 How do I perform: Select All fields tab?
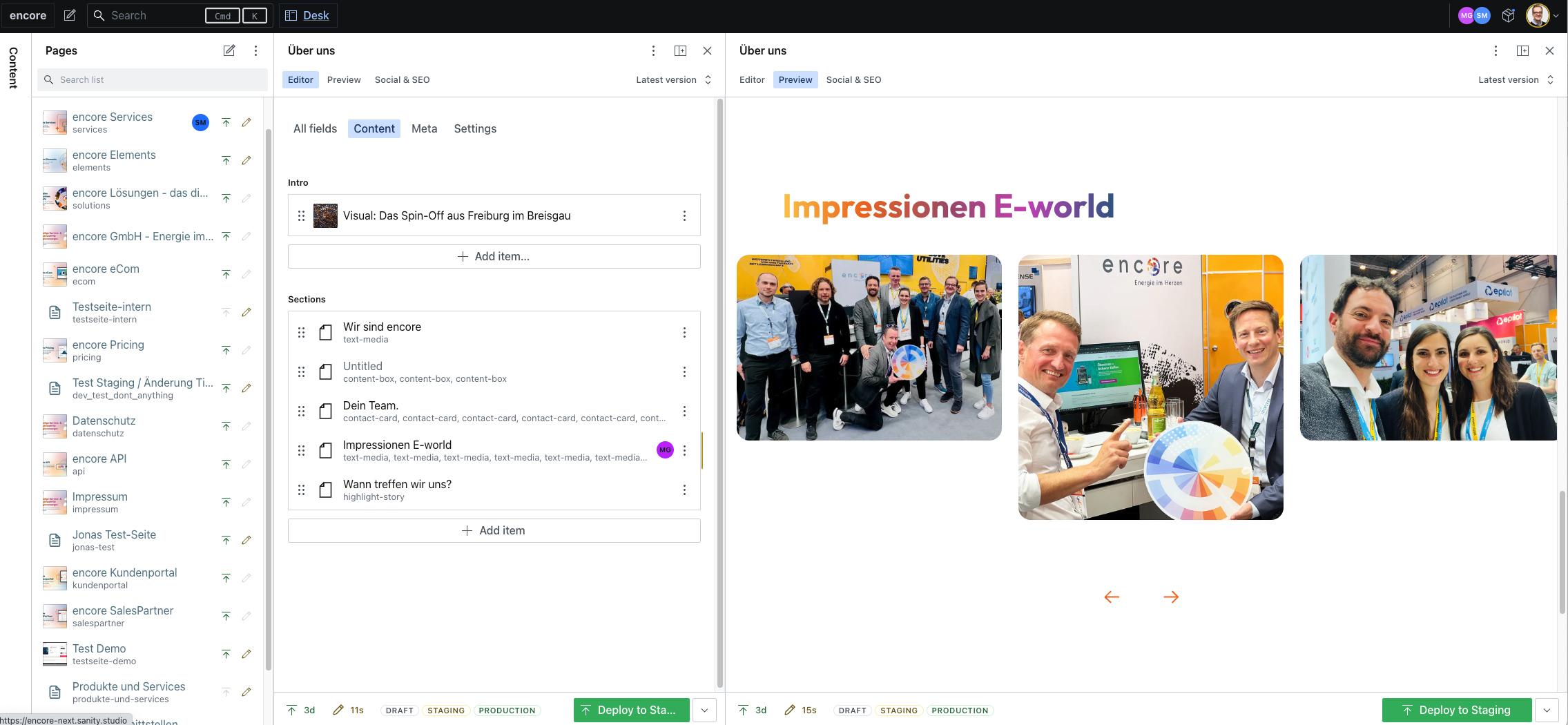pyautogui.click(x=315, y=128)
